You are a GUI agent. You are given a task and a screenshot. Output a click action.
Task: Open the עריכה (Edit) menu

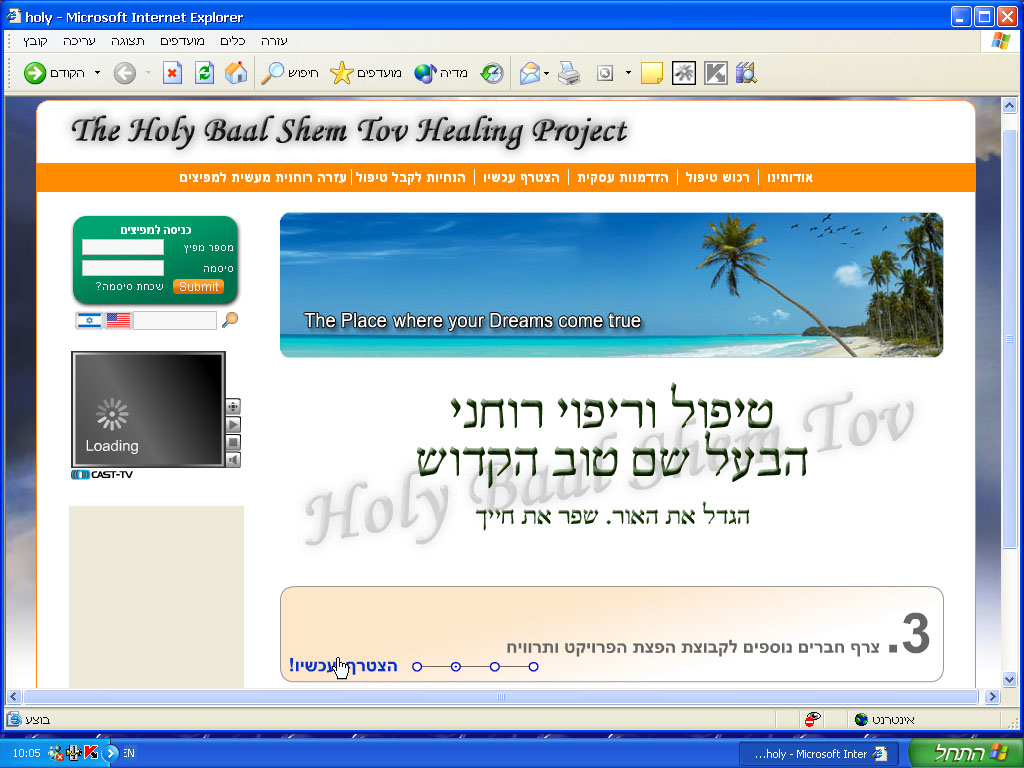coord(79,41)
